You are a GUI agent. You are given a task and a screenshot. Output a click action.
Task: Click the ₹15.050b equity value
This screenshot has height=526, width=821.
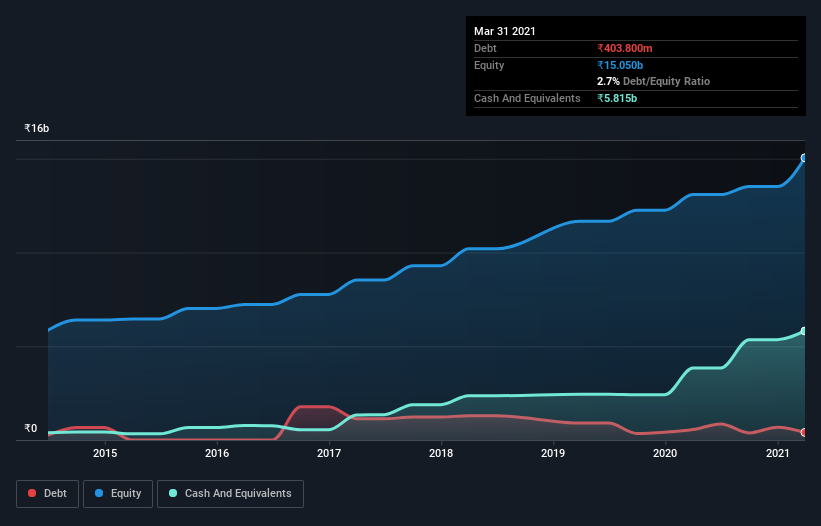click(620, 65)
